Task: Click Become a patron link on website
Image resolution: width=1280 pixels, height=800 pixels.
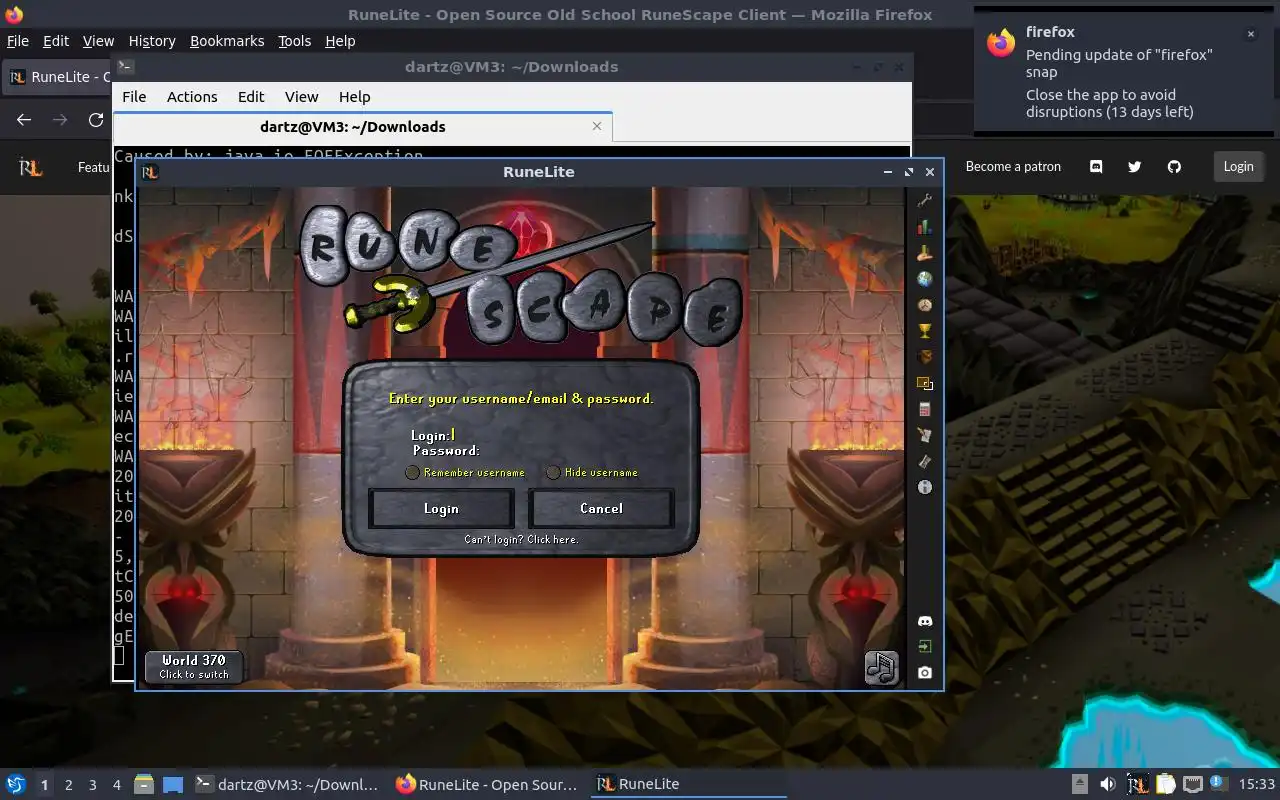Action: pos(1013,167)
